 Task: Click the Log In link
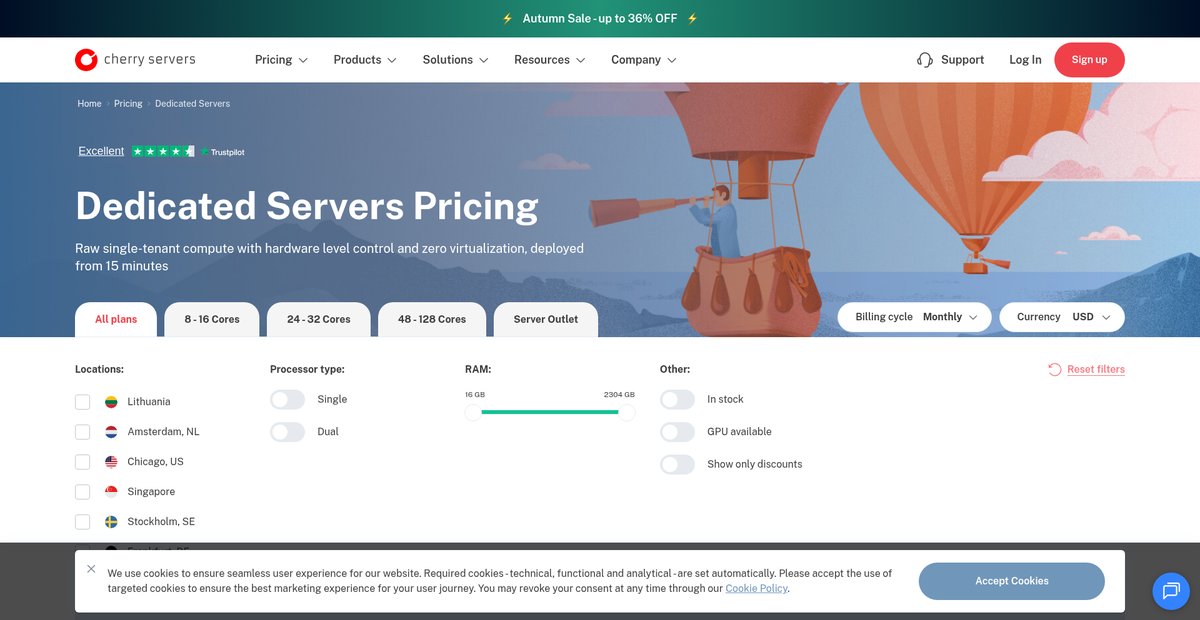click(1025, 60)
